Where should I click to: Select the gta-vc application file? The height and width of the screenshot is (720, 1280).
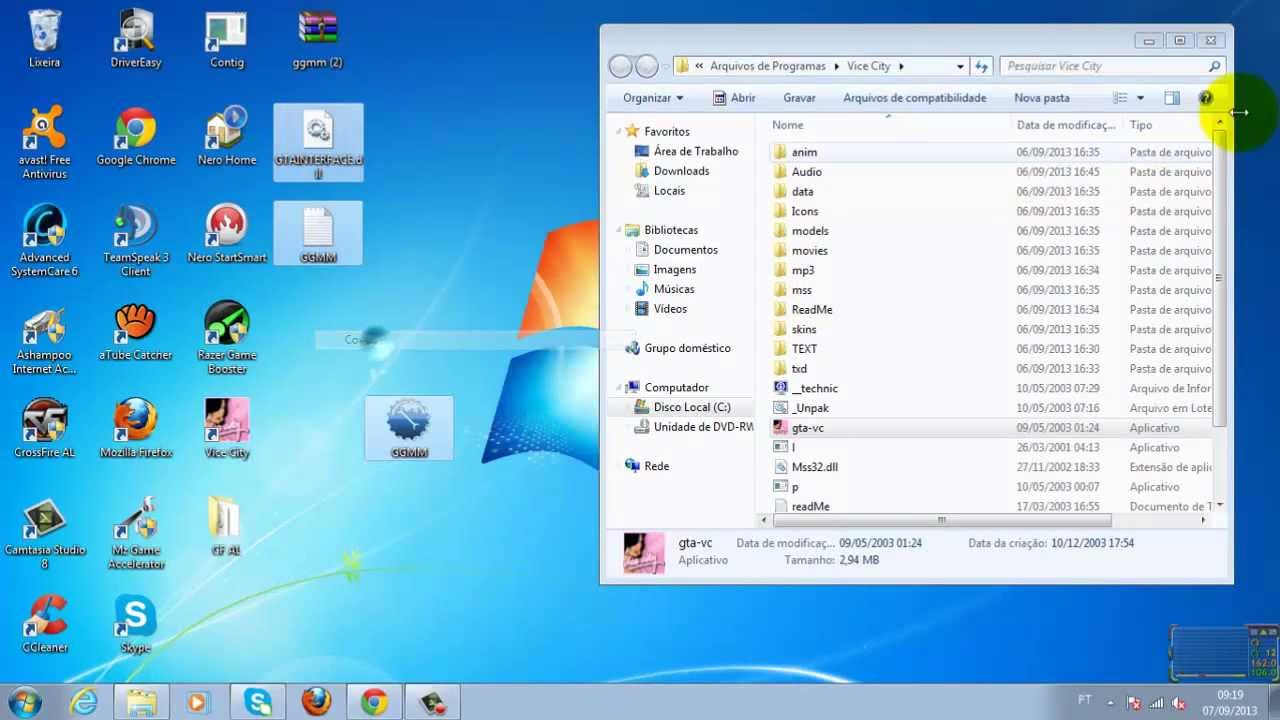coord(990,428)
